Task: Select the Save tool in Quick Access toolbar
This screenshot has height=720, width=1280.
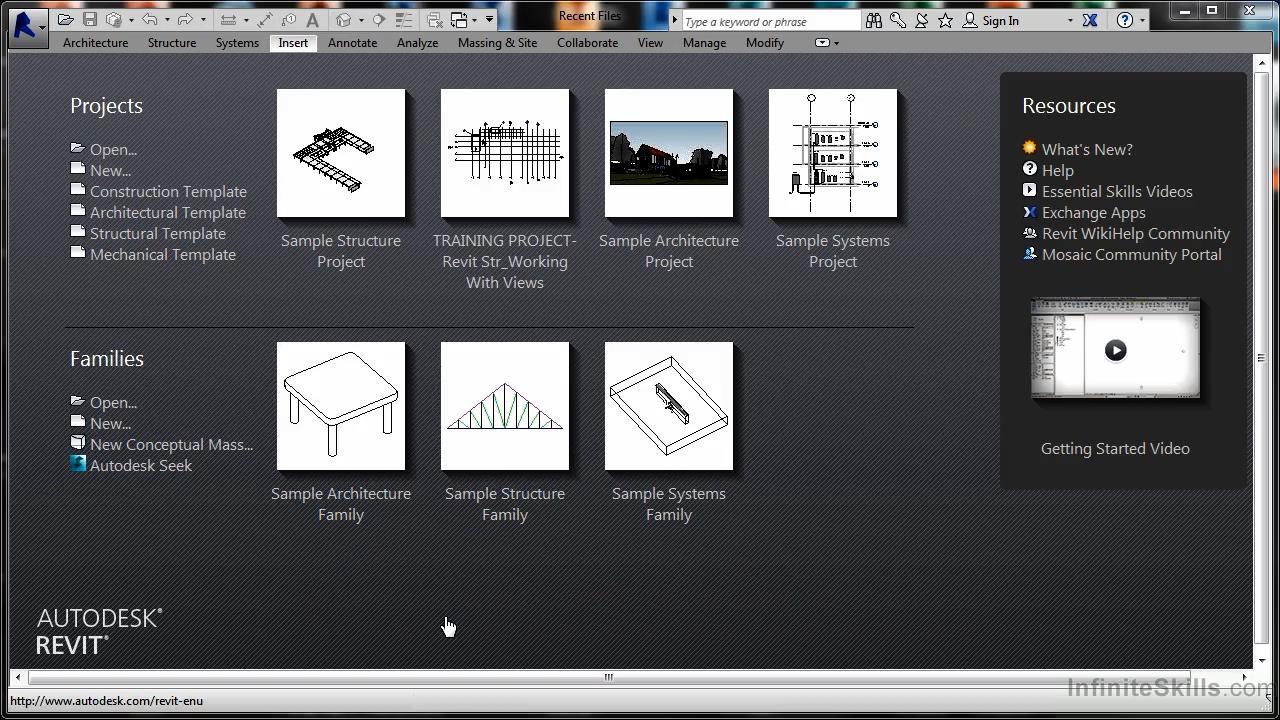Action: tap(90, 20)
